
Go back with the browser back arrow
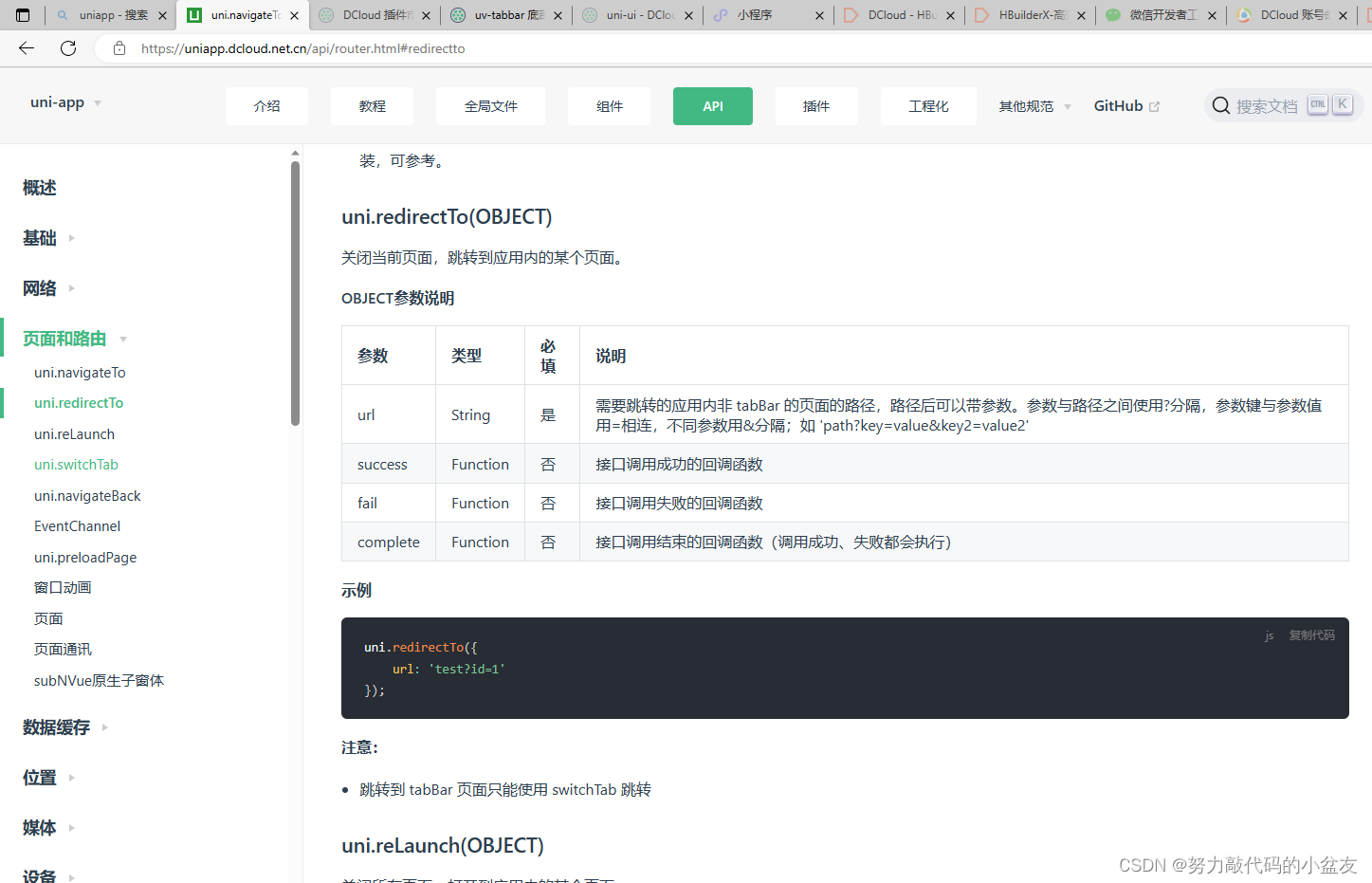[x=27, y=48]
